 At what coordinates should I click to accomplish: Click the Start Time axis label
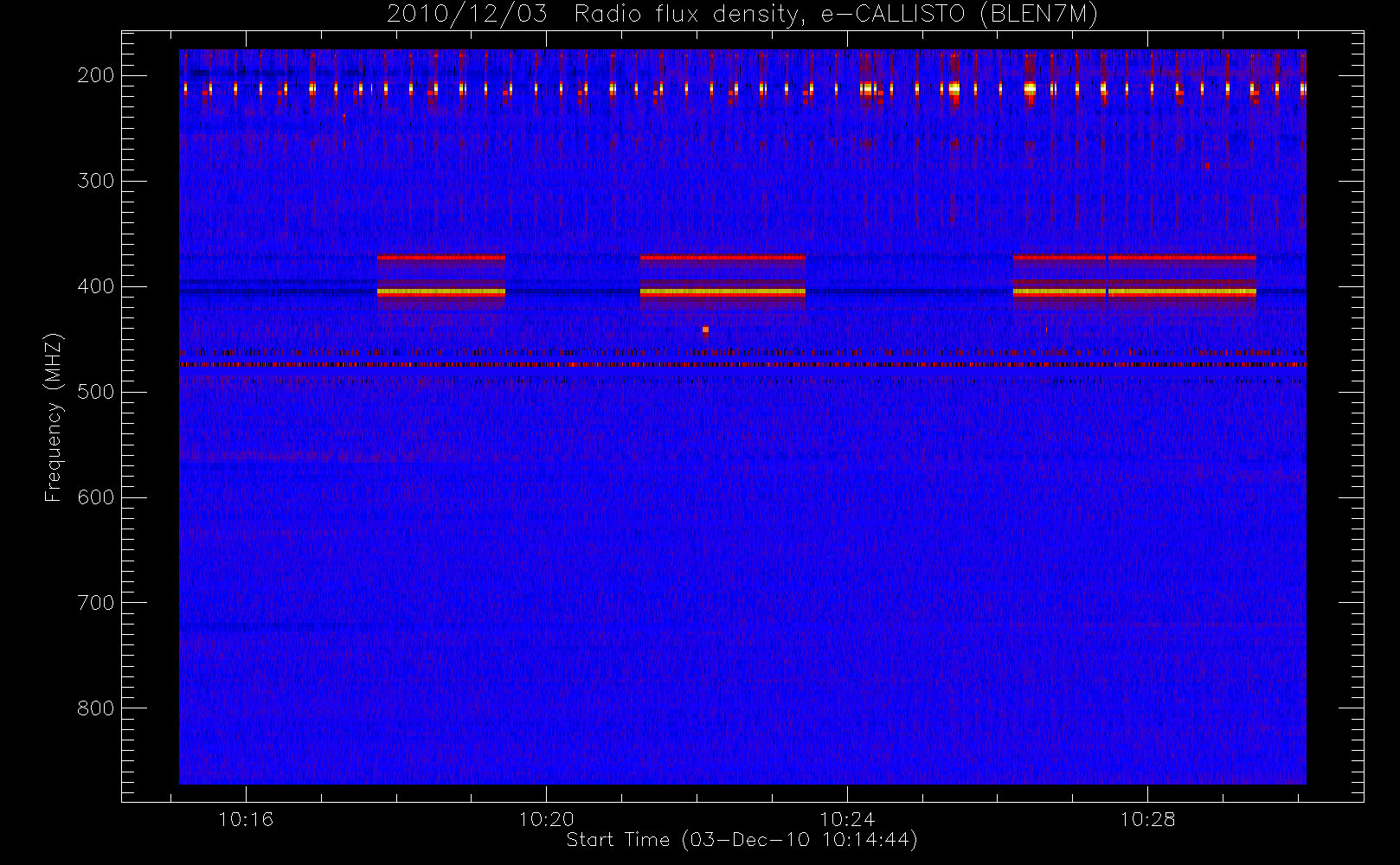[x=742, y=840]
